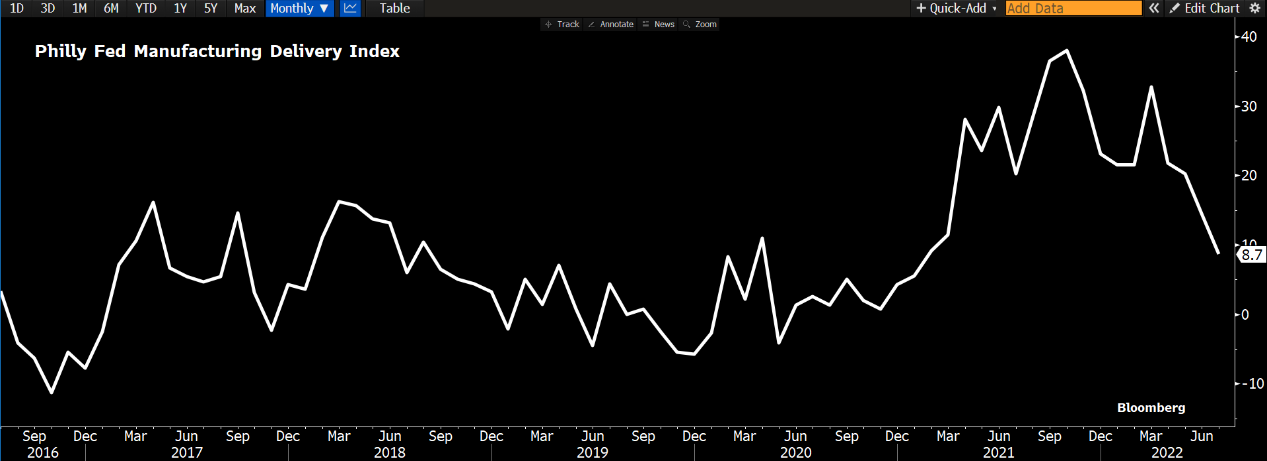
Task: Enable the Track crosshair tool
Action: click(562, 24)
